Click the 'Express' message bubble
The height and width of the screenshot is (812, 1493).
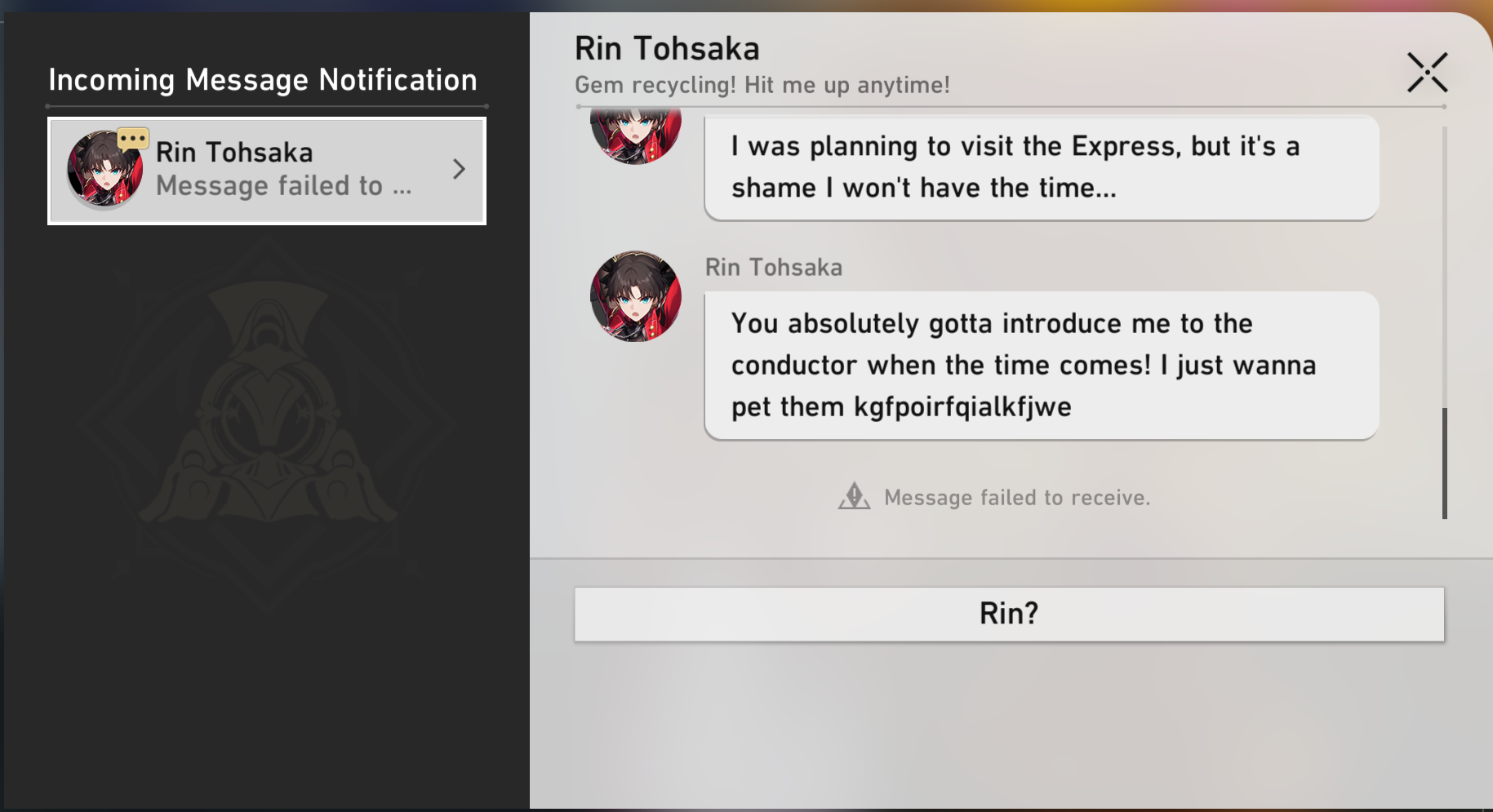click(x=1042, y=167)
